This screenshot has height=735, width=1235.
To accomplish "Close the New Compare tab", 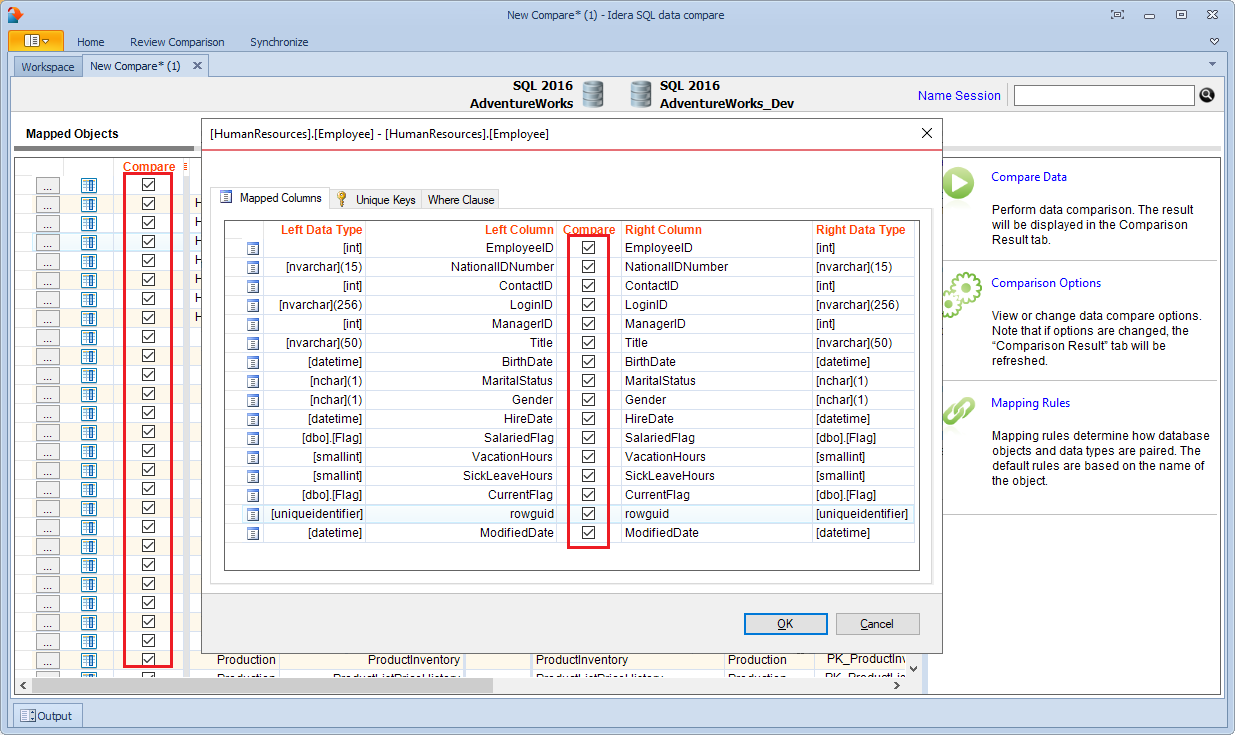I will pos(197,66).
